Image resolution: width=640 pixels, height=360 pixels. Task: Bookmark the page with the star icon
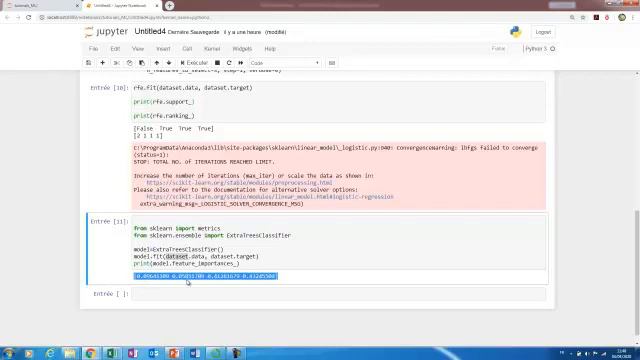(x=583, y=18)
